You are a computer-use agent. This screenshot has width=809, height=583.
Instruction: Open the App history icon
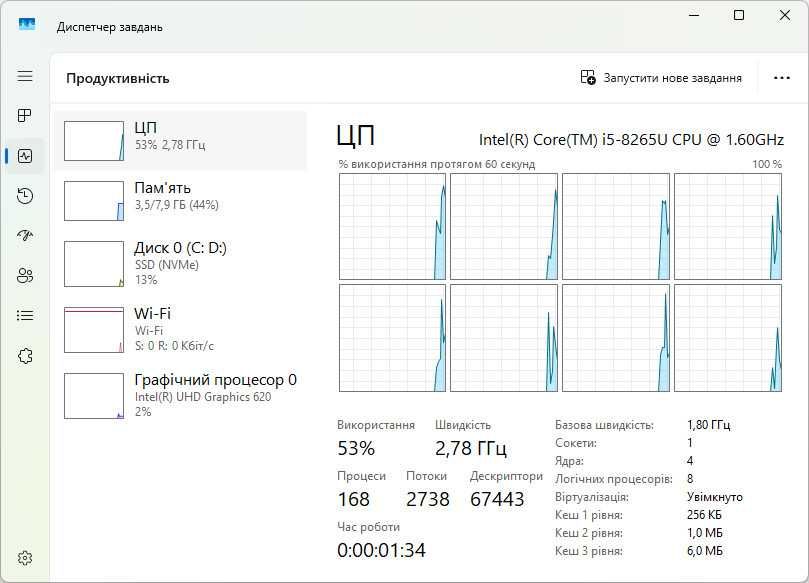point(25,196)
